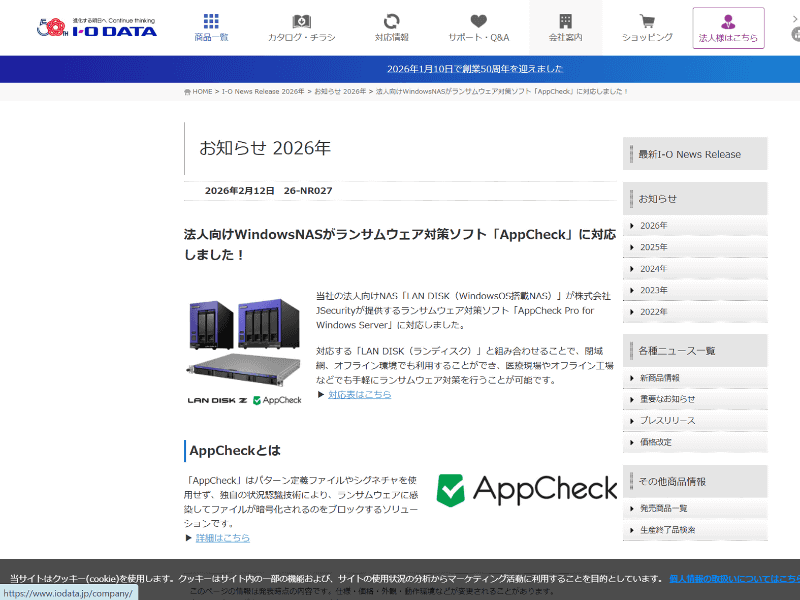Click the 法人向けWindowsNAS article headline

click(x=400, y=244)
